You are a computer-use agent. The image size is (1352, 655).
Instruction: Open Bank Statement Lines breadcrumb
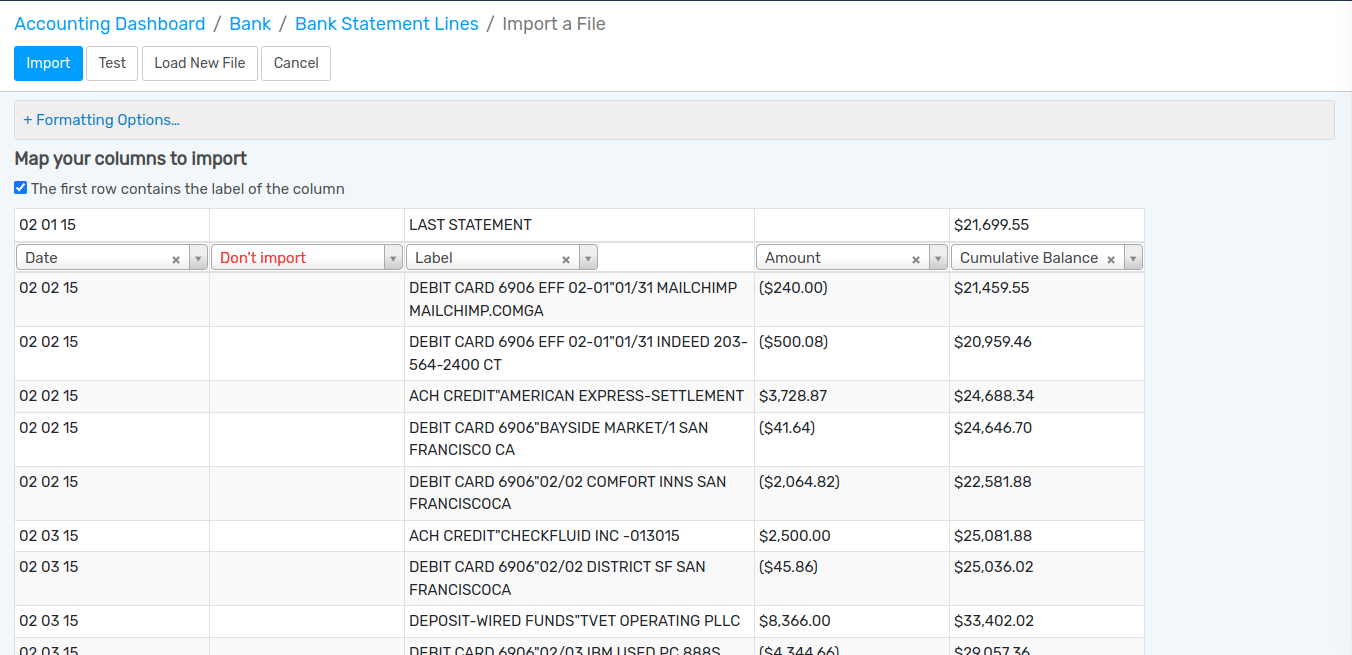tap(387, 24)
